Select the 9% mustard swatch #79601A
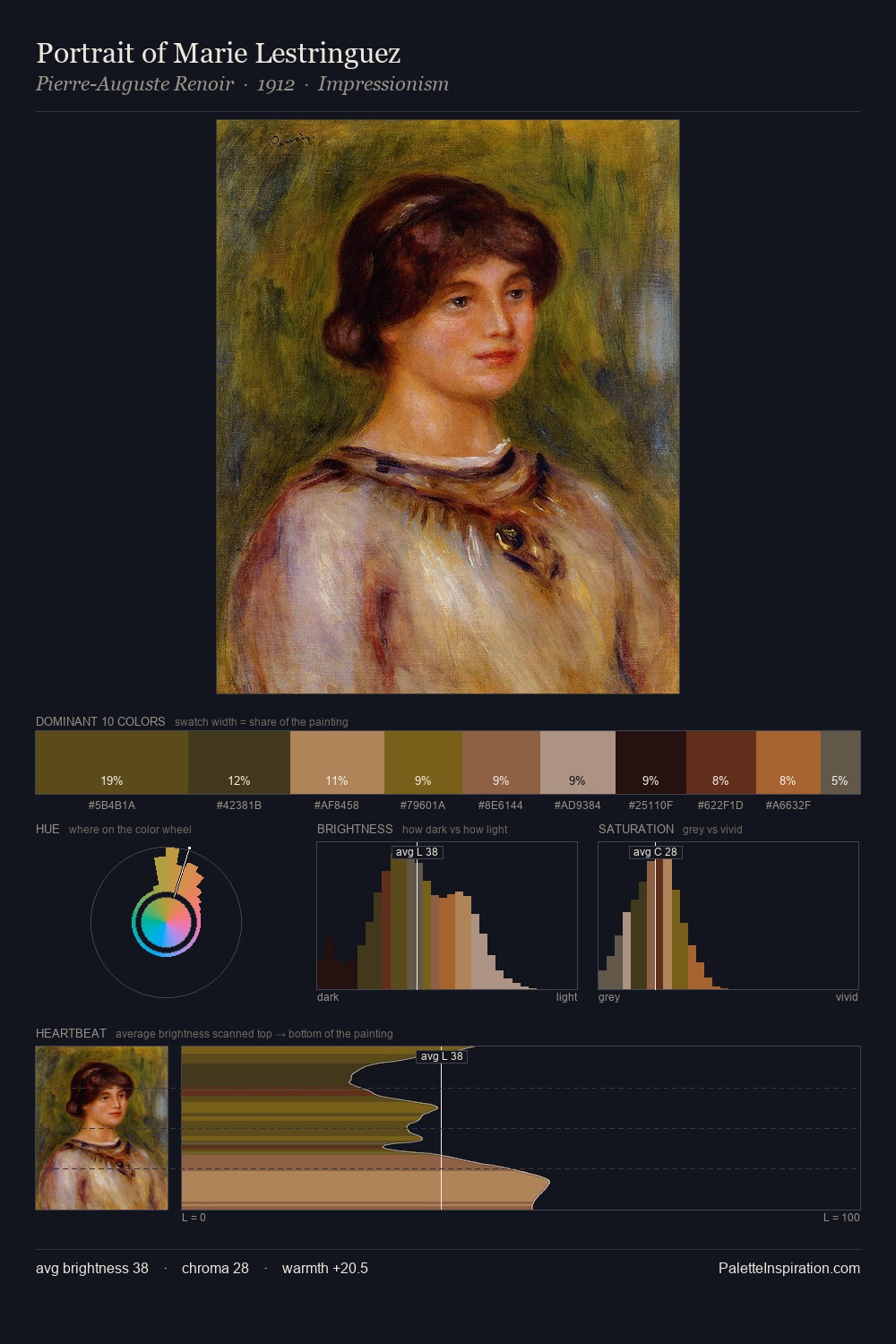Viewport: 896px width, 1344px height. pos(423,762)
